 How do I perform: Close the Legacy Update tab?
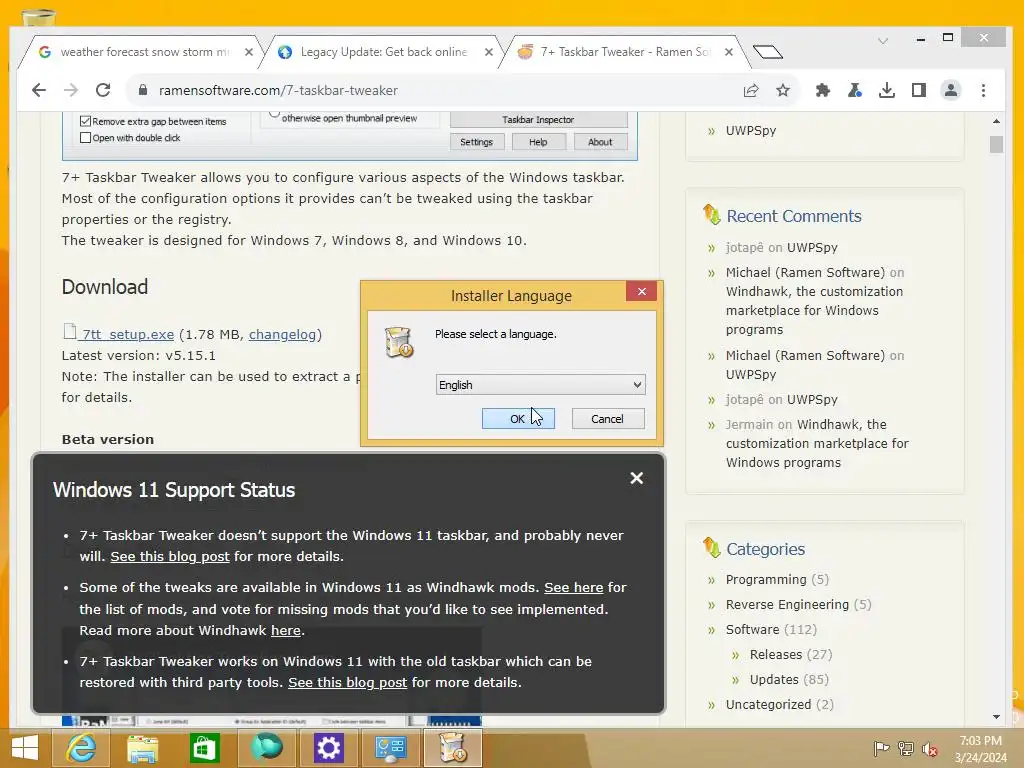point(488,52)
